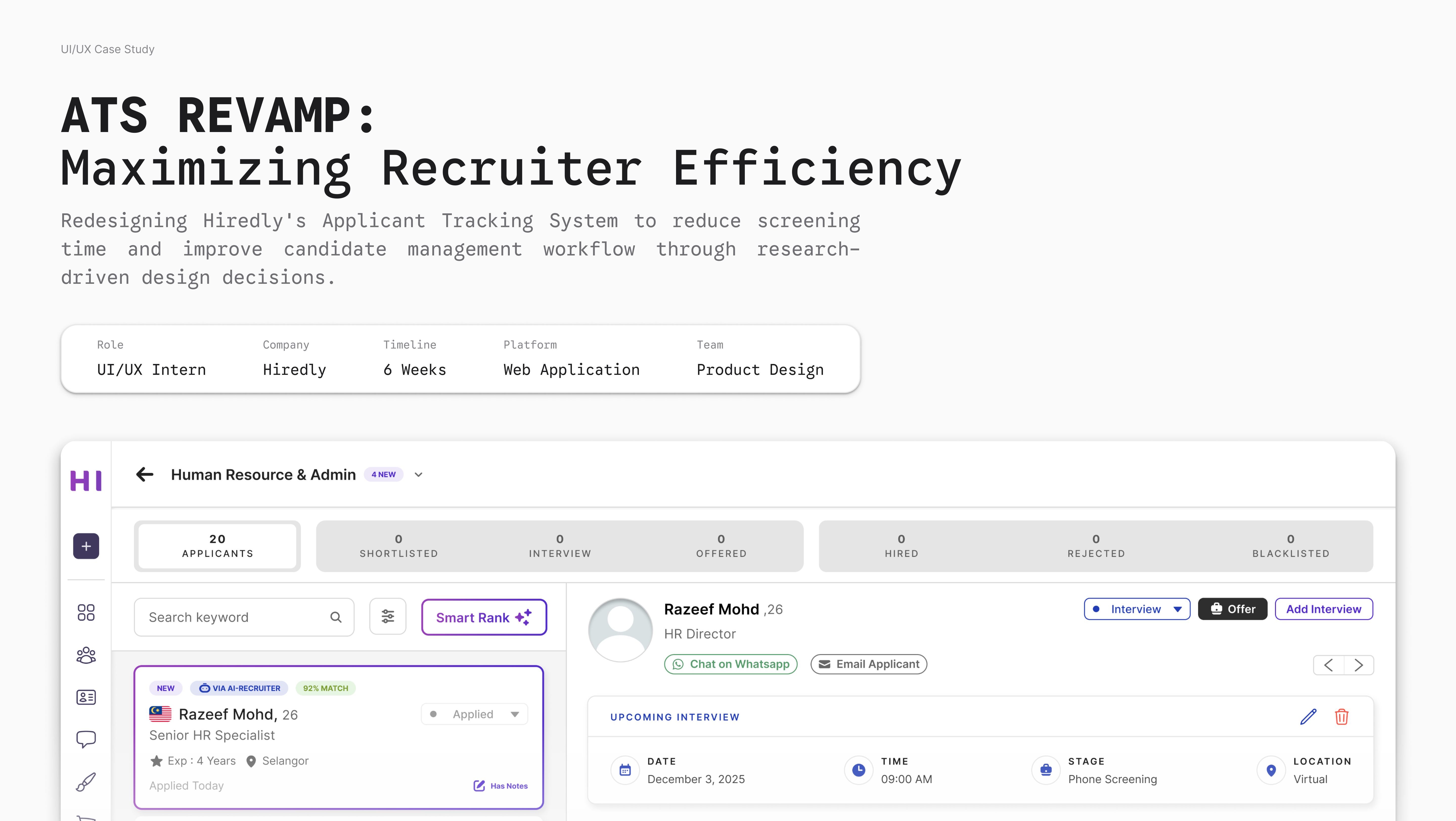This screenshot has height=821, width=1456.
Task: Delete upcoming interview with trash icon
Action: pos(1342,717)
